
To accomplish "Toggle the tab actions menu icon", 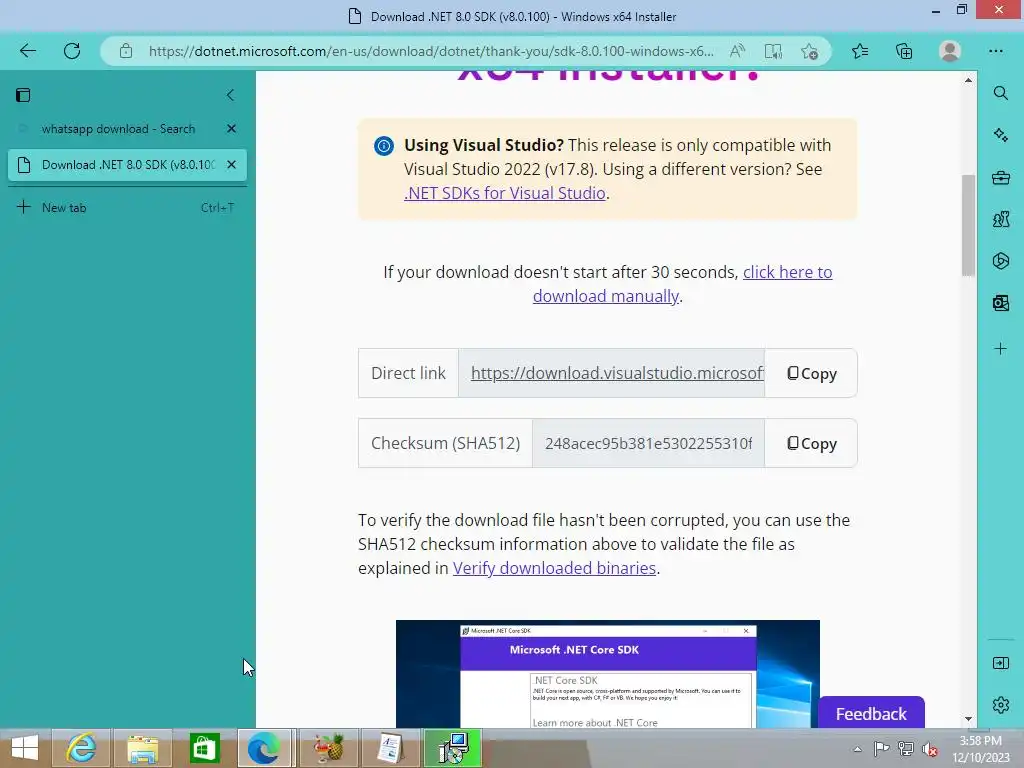I will point(23,95).
